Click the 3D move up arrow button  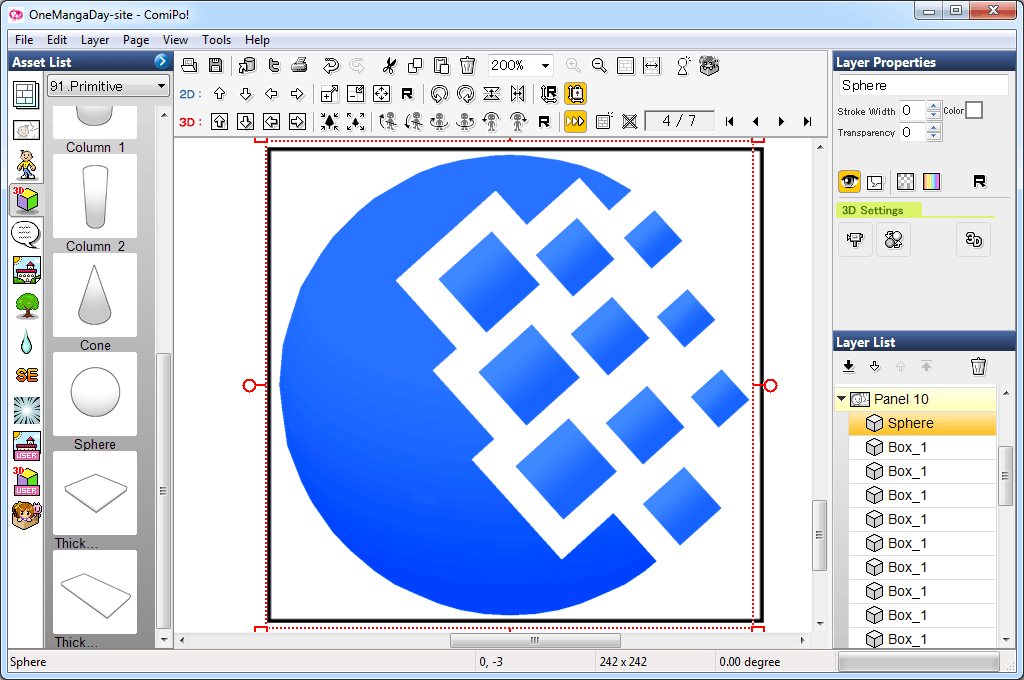pos(219,121)
